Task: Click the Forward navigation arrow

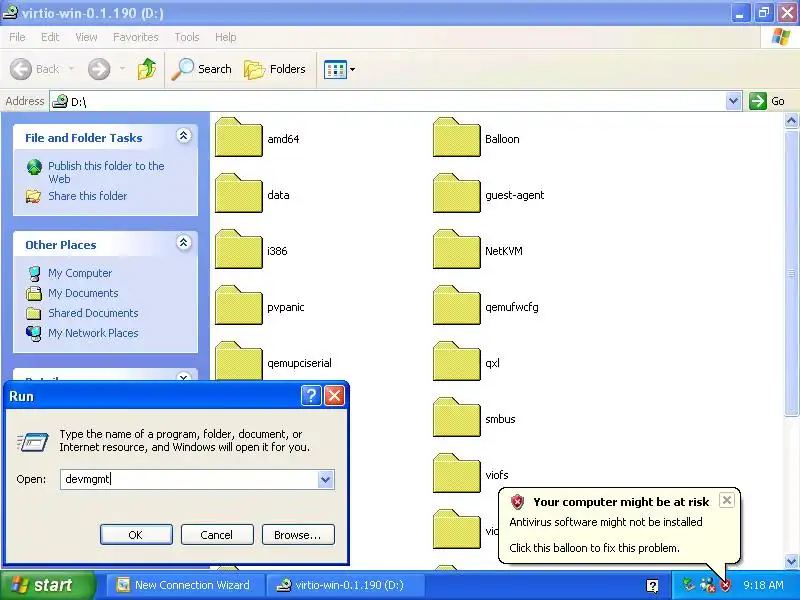Action: point(99,69)
